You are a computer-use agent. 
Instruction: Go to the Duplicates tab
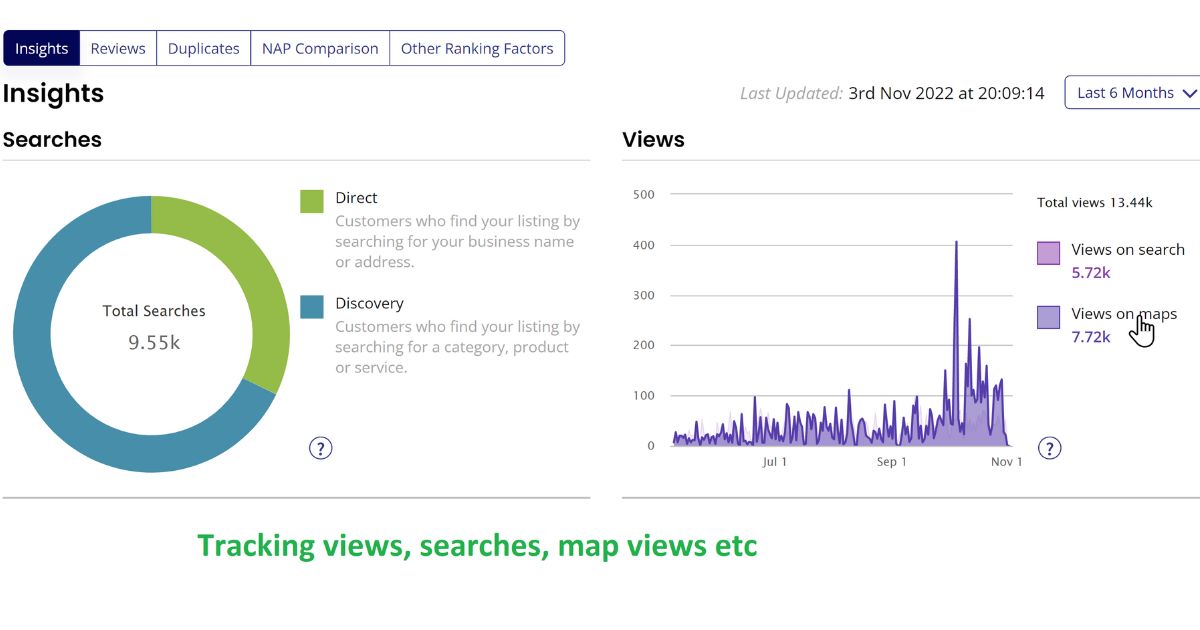tap(203, 48)
